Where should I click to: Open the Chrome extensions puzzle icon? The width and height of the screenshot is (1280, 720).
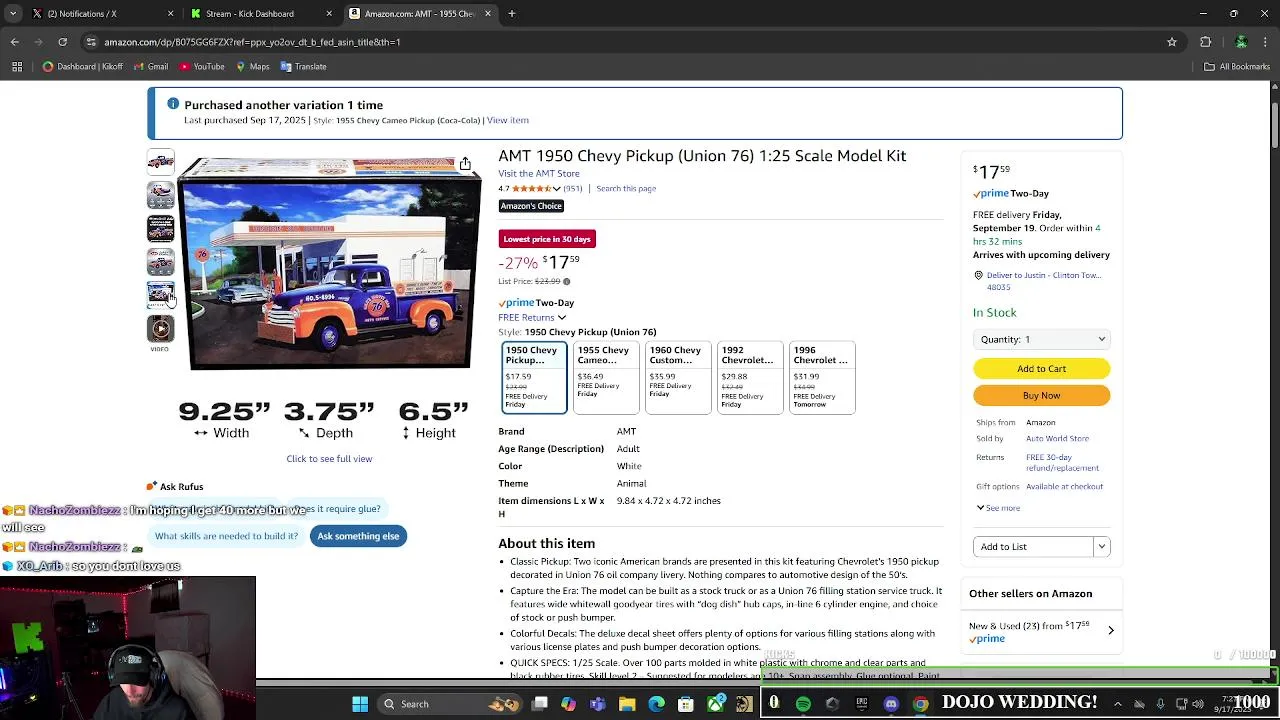1205,42
